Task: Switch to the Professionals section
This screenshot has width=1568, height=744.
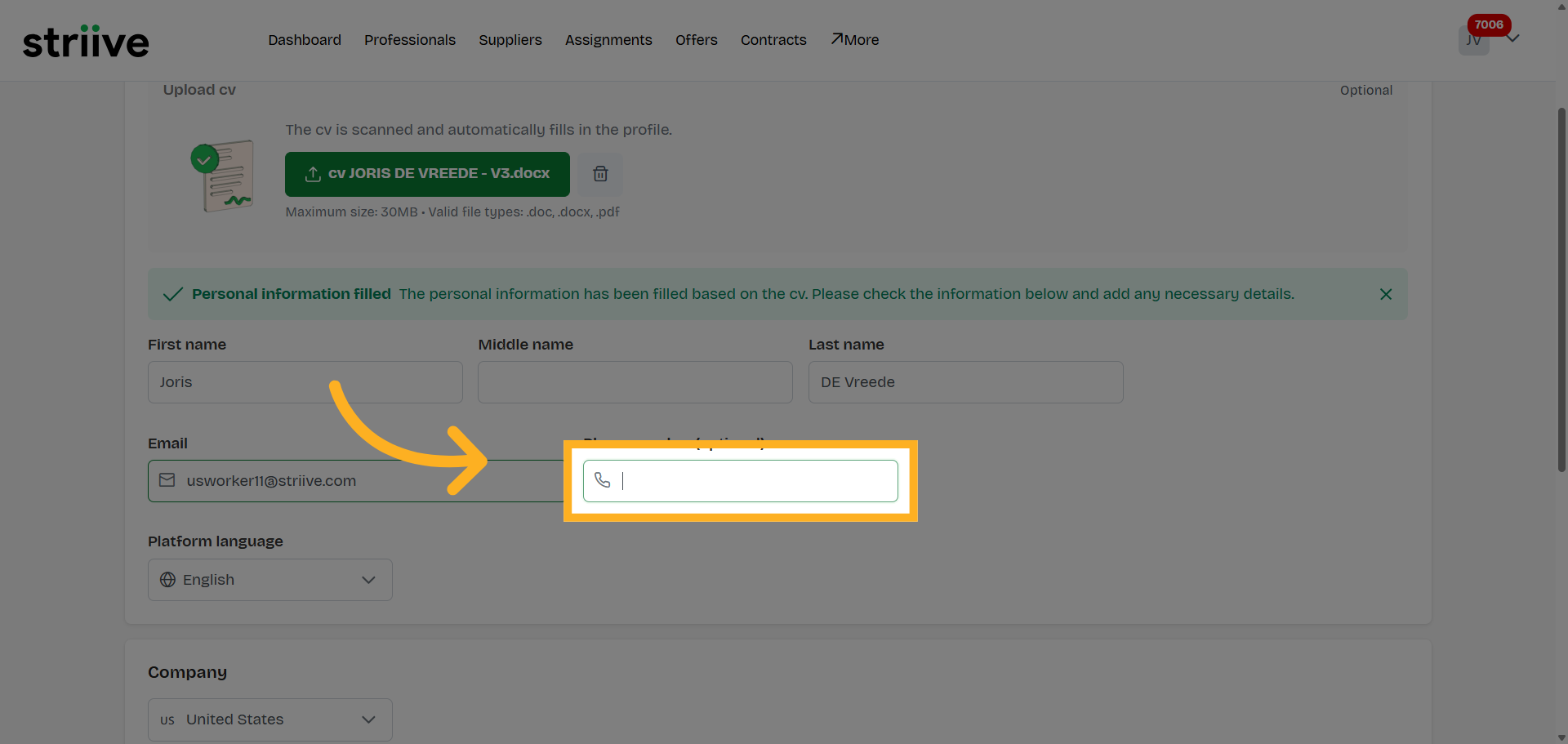Action: tap(409, 40)
